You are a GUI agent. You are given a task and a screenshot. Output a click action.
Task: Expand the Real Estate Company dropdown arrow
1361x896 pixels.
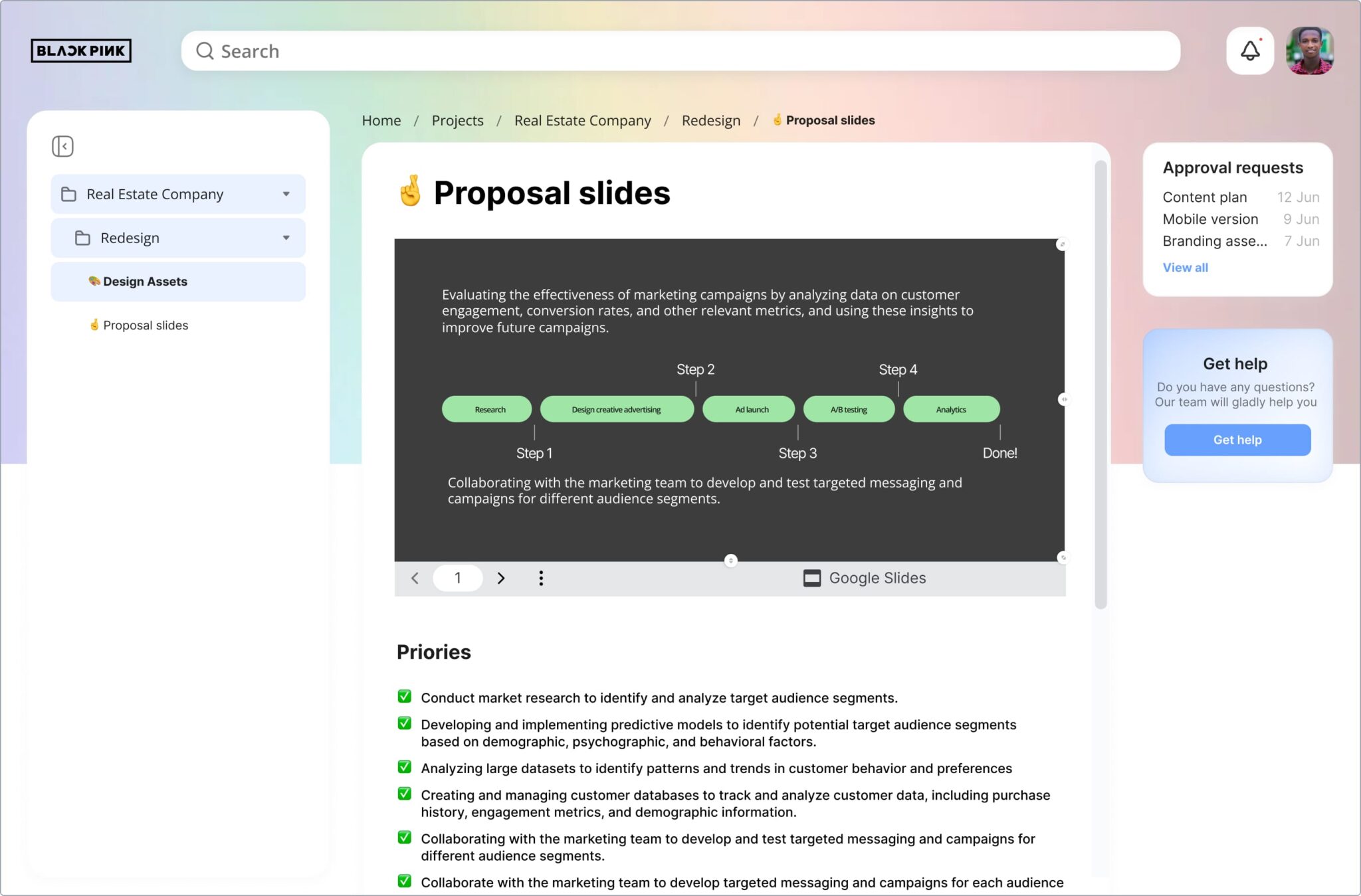pos(286,194)
